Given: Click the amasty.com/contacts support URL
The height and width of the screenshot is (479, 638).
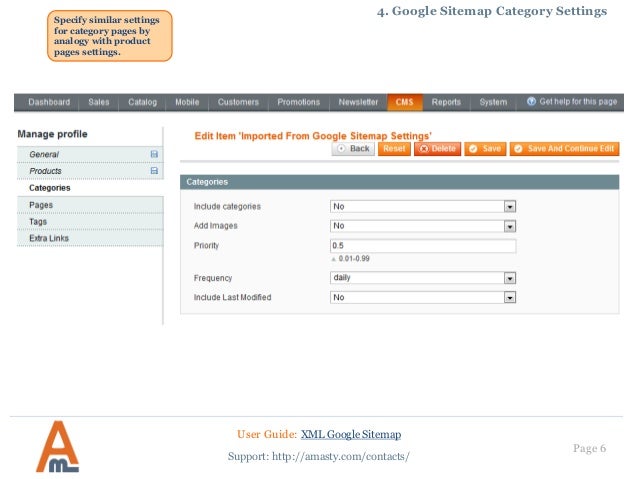Looking at the screenshot, I should click(341, 457).
